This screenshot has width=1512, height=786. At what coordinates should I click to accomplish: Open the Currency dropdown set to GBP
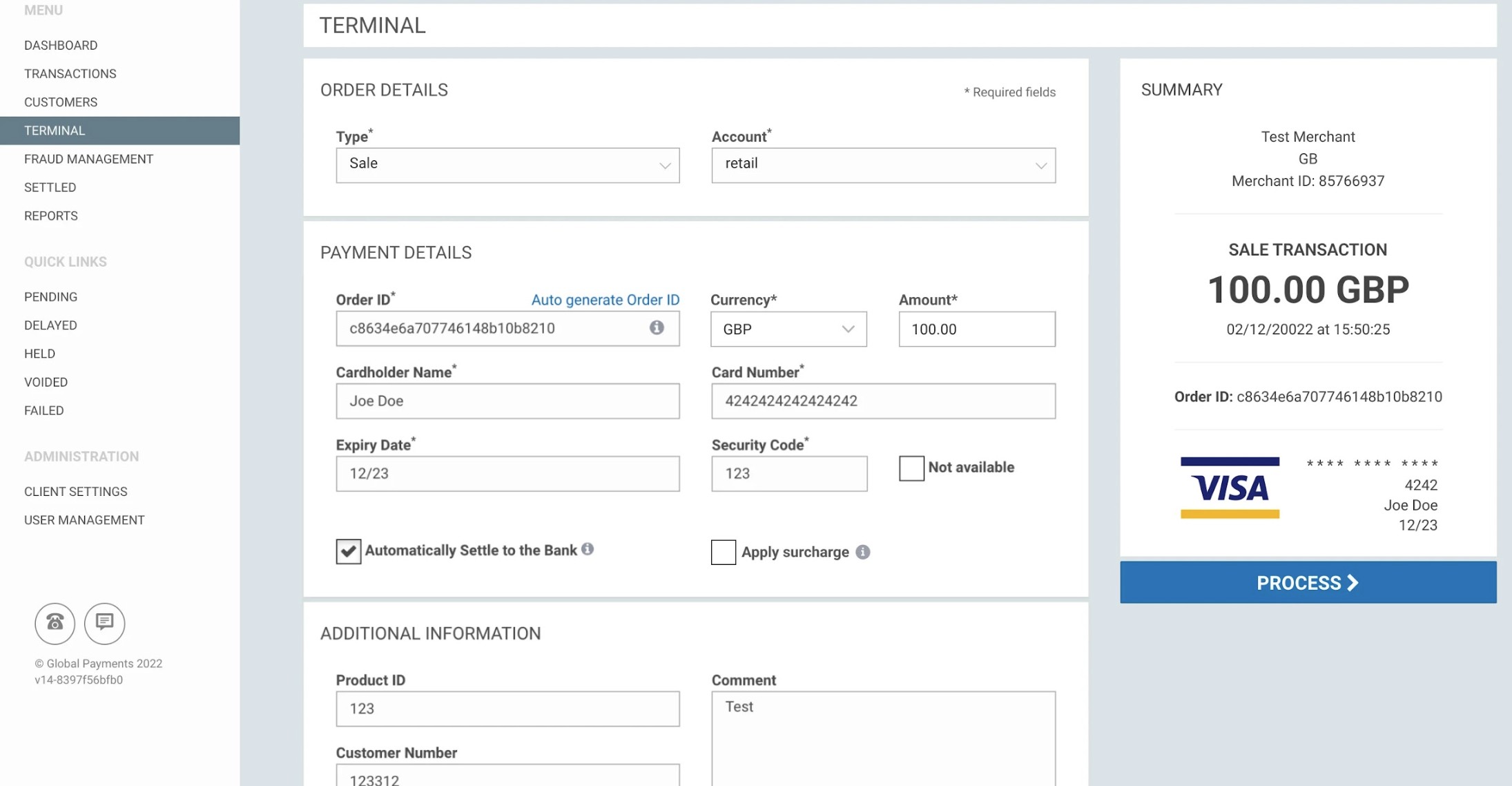(788, 329)
